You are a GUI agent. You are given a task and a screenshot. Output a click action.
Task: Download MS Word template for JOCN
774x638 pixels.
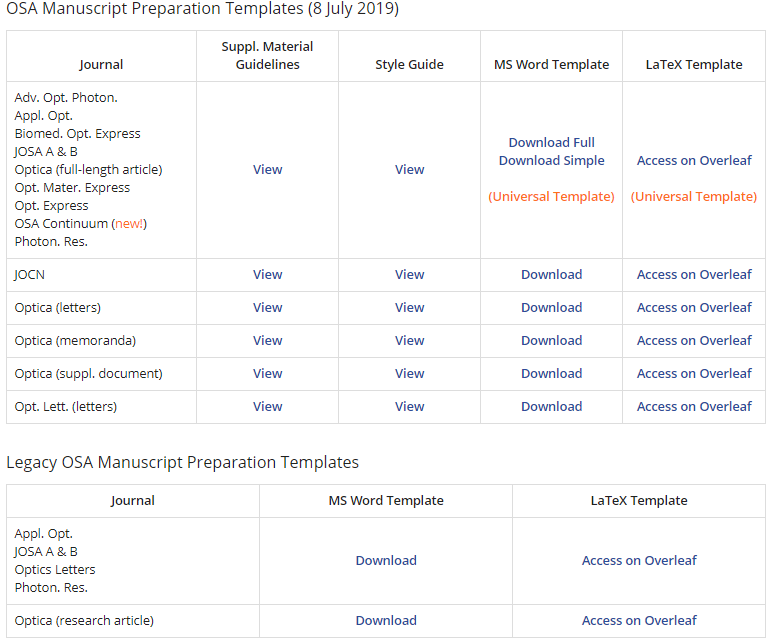coord(551,274)
